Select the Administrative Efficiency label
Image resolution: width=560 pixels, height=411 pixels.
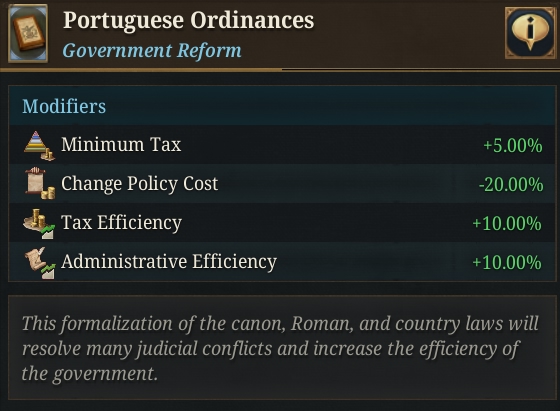click(169, 262)
